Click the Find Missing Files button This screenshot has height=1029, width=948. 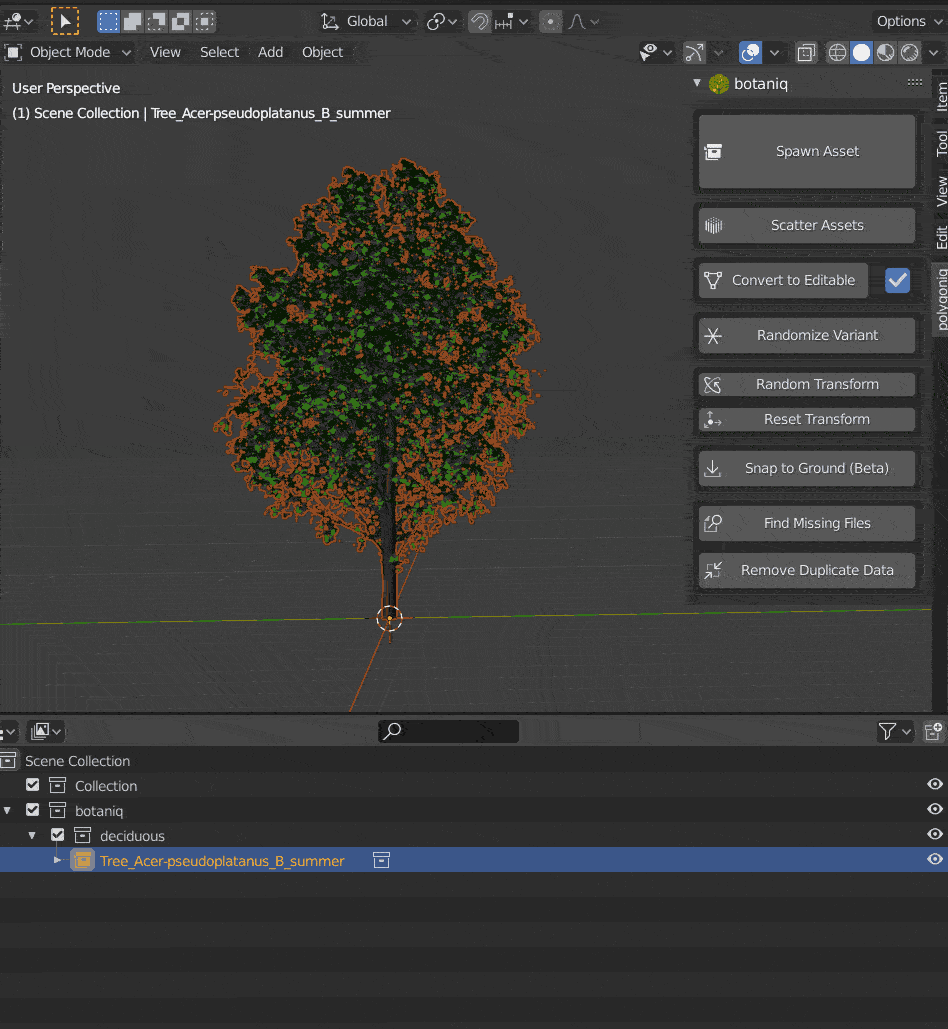click(x=806, y=524)
